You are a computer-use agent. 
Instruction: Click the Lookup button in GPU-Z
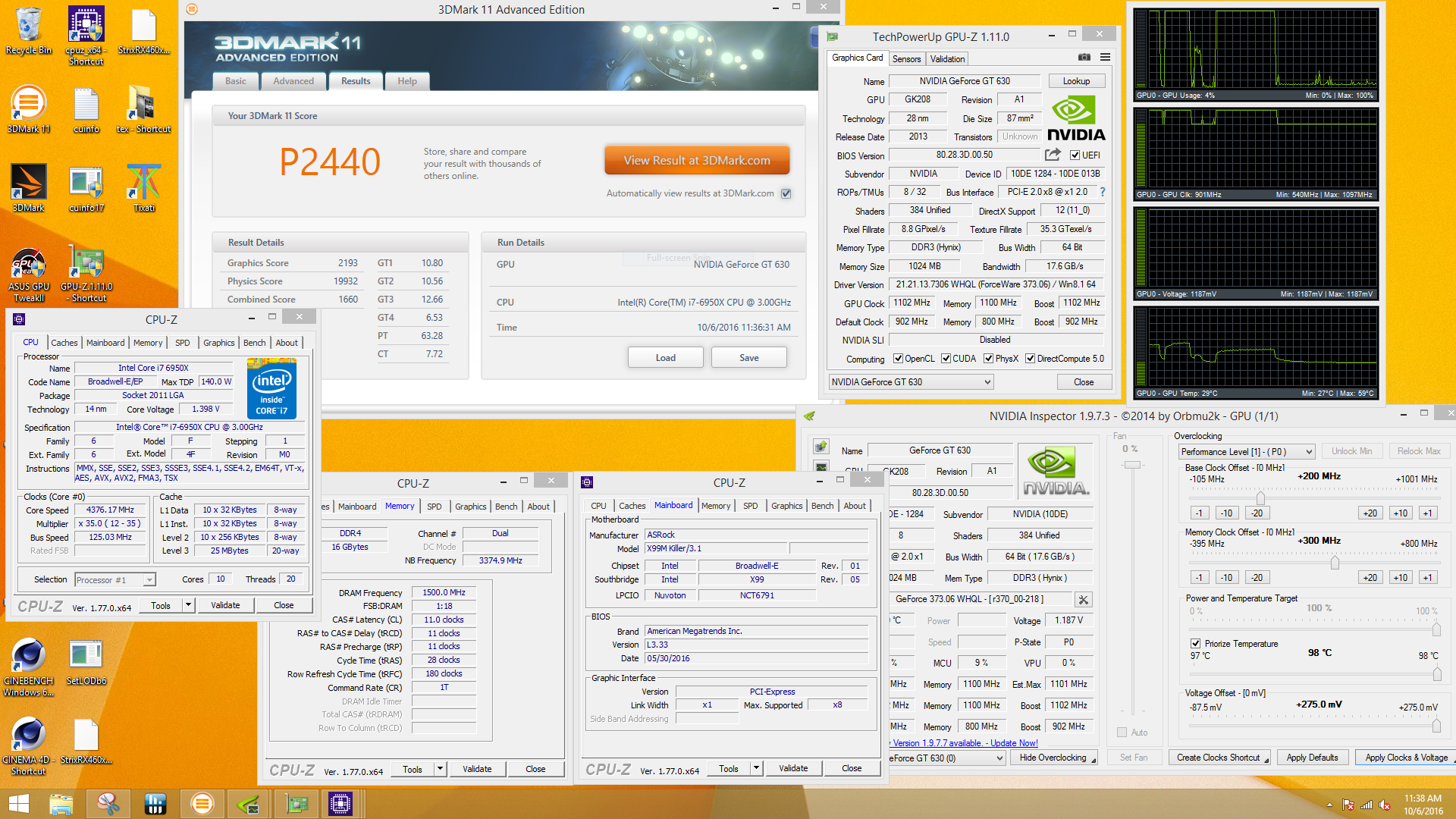tap(1076, 81)
